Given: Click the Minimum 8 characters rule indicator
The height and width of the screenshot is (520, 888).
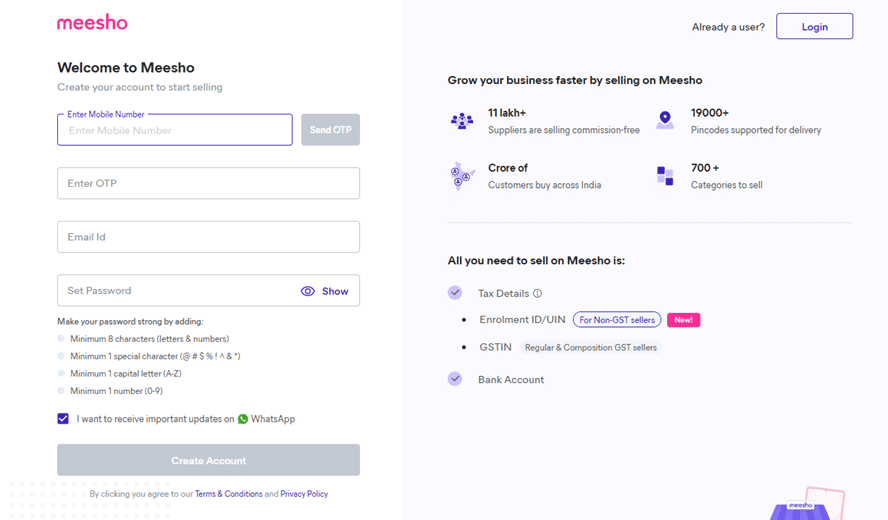Looking at the screenshot, I should tap(61, 339).
